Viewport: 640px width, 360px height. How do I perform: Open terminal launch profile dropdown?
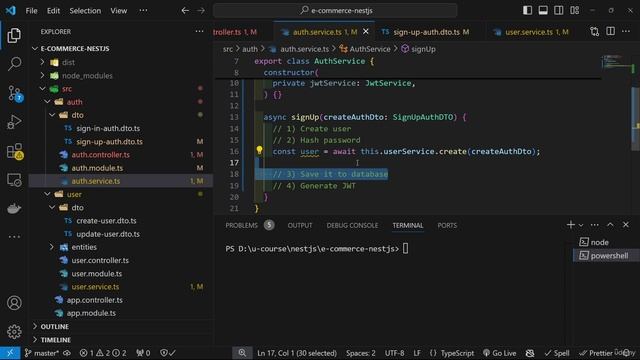(581, 225)
